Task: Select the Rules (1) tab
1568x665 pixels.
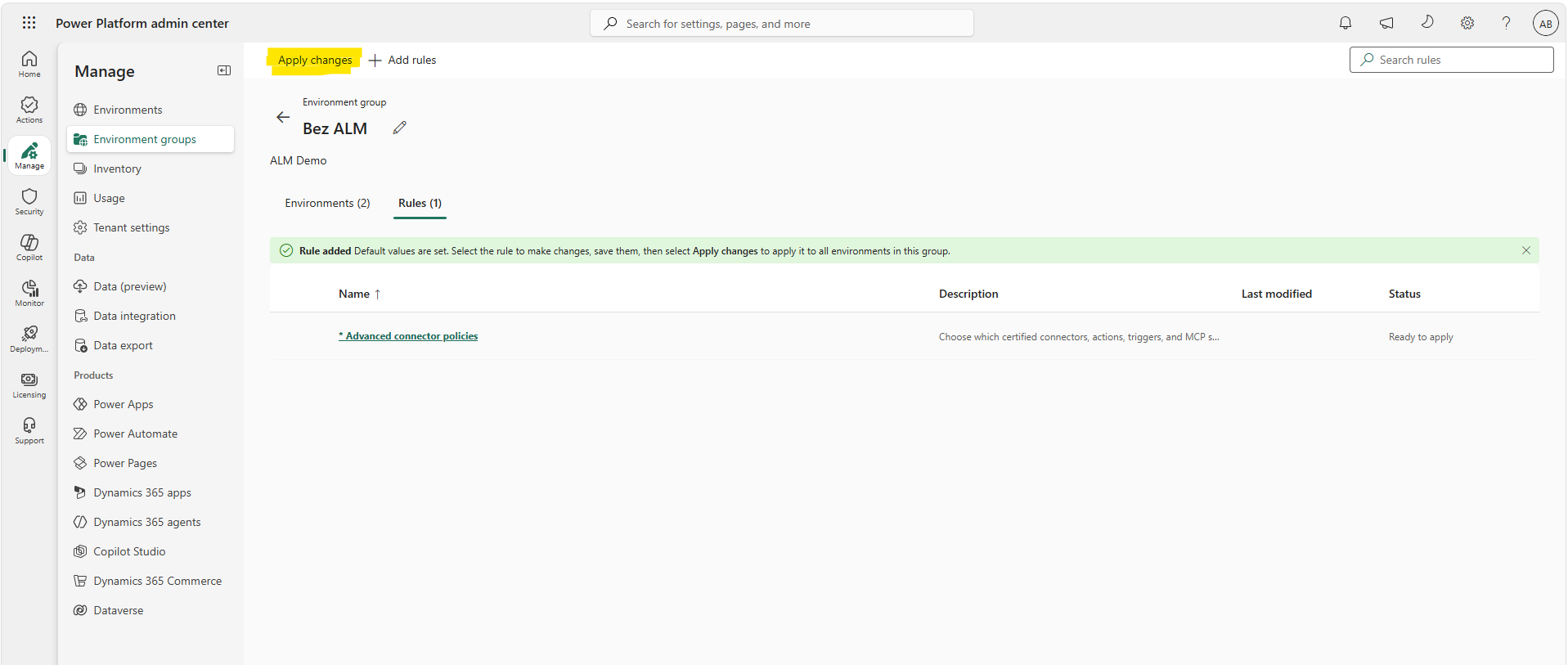Action: pos(420,203)
